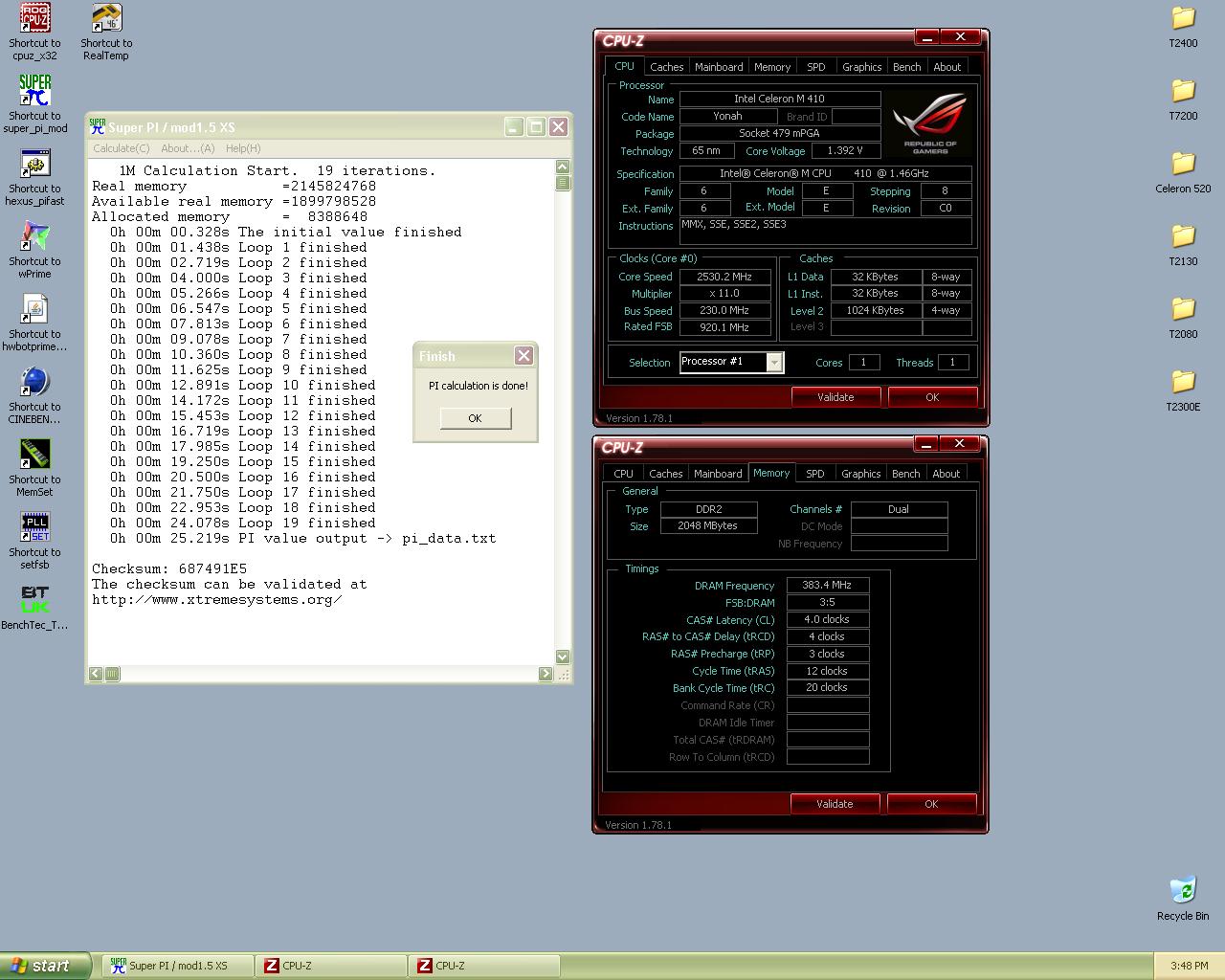The width and height of the screenshot is (1225, 980).
Task: Switch to Caches tab in lower CPU-Z
Action: (666, 474)
